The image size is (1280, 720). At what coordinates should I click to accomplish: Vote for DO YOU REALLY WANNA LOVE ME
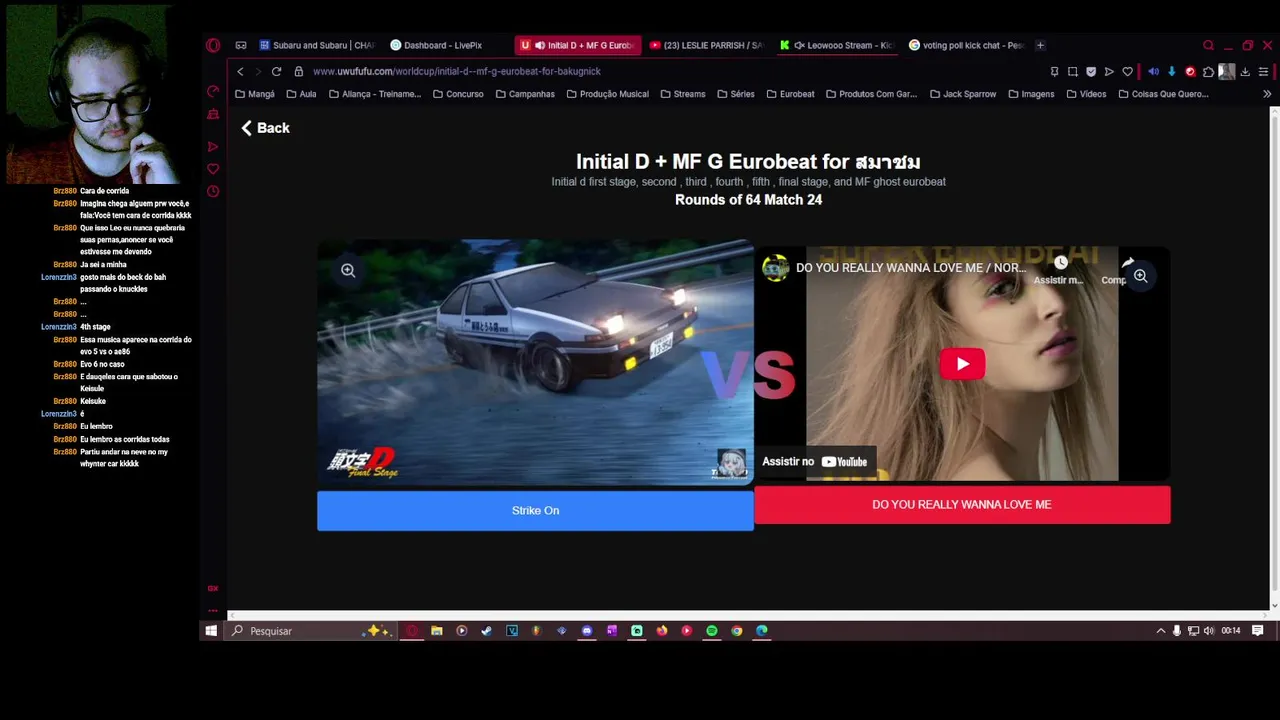(962, 504)
